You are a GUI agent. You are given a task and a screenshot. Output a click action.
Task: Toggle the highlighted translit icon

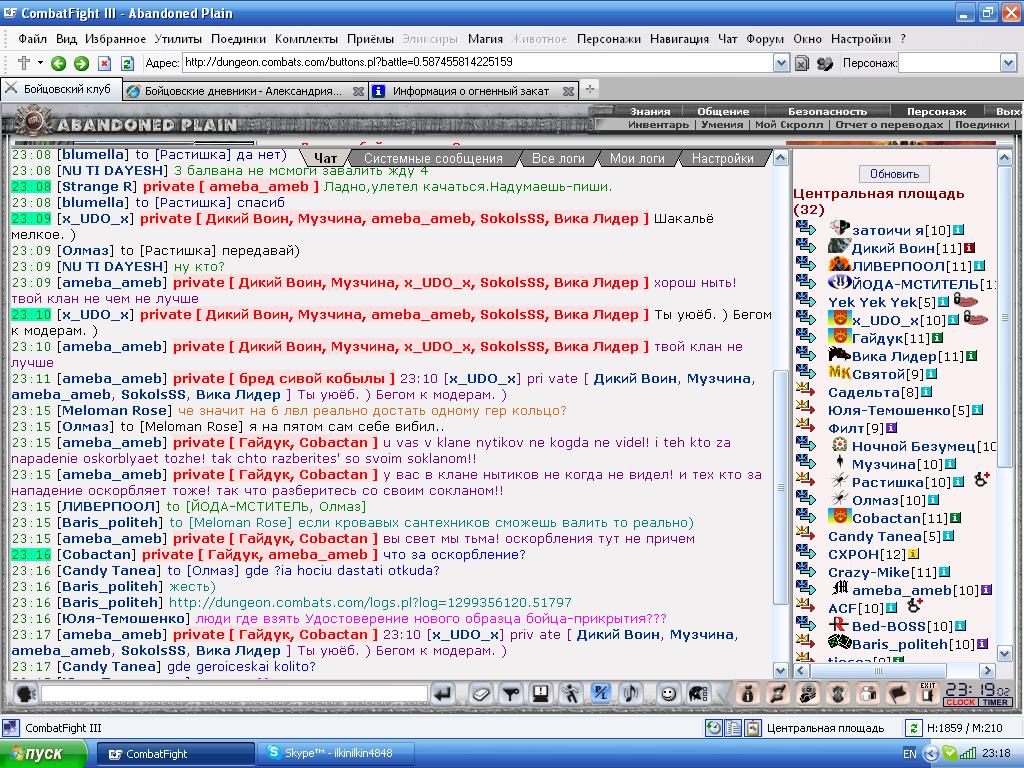pyautogui.click(x=601, y=694)
